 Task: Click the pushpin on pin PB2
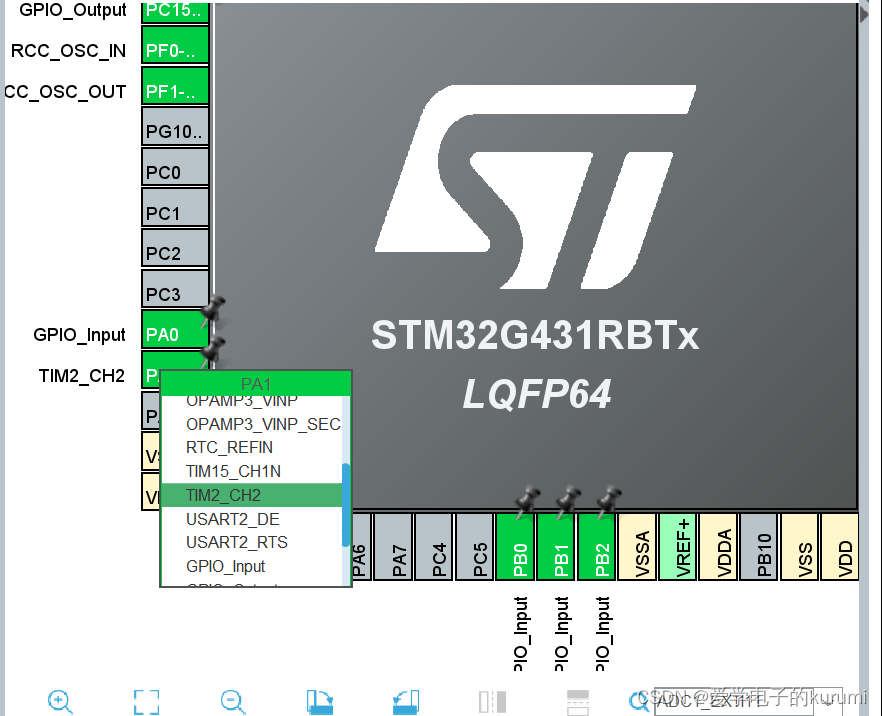609,501
